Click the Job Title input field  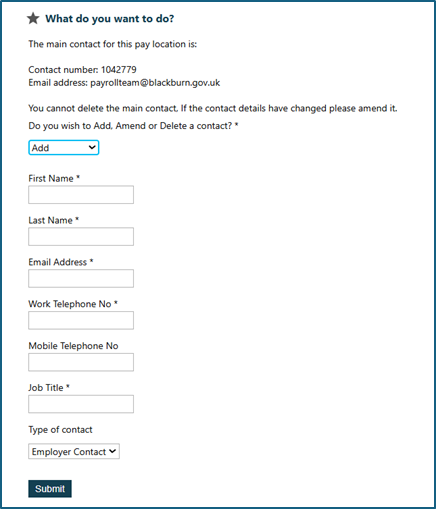[x=81, y=404]
